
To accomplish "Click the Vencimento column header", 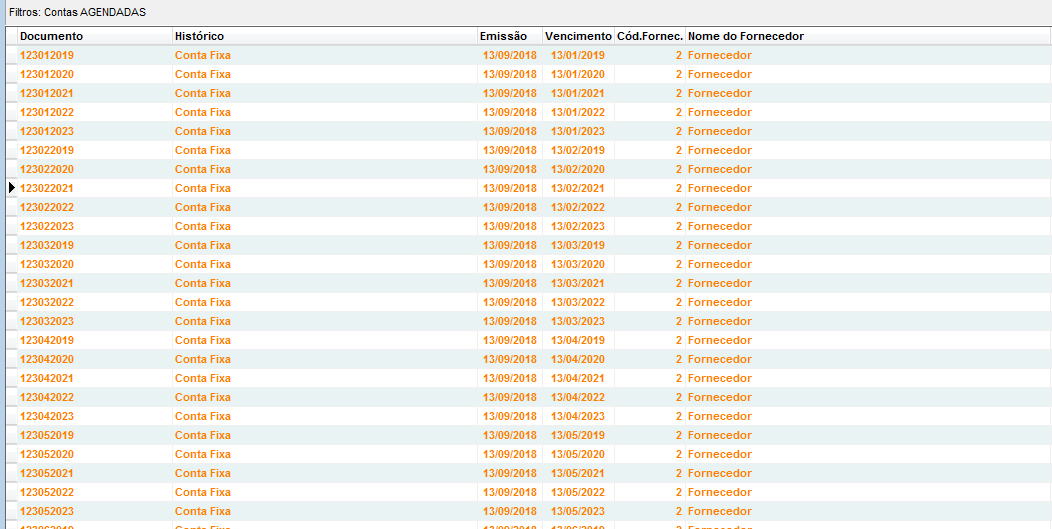I will point(578,36).
